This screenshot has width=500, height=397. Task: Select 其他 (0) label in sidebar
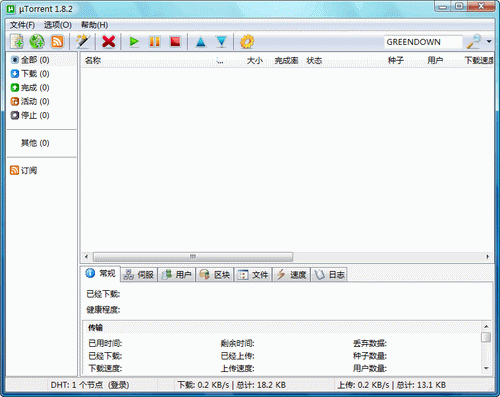(x=35, y=143)
